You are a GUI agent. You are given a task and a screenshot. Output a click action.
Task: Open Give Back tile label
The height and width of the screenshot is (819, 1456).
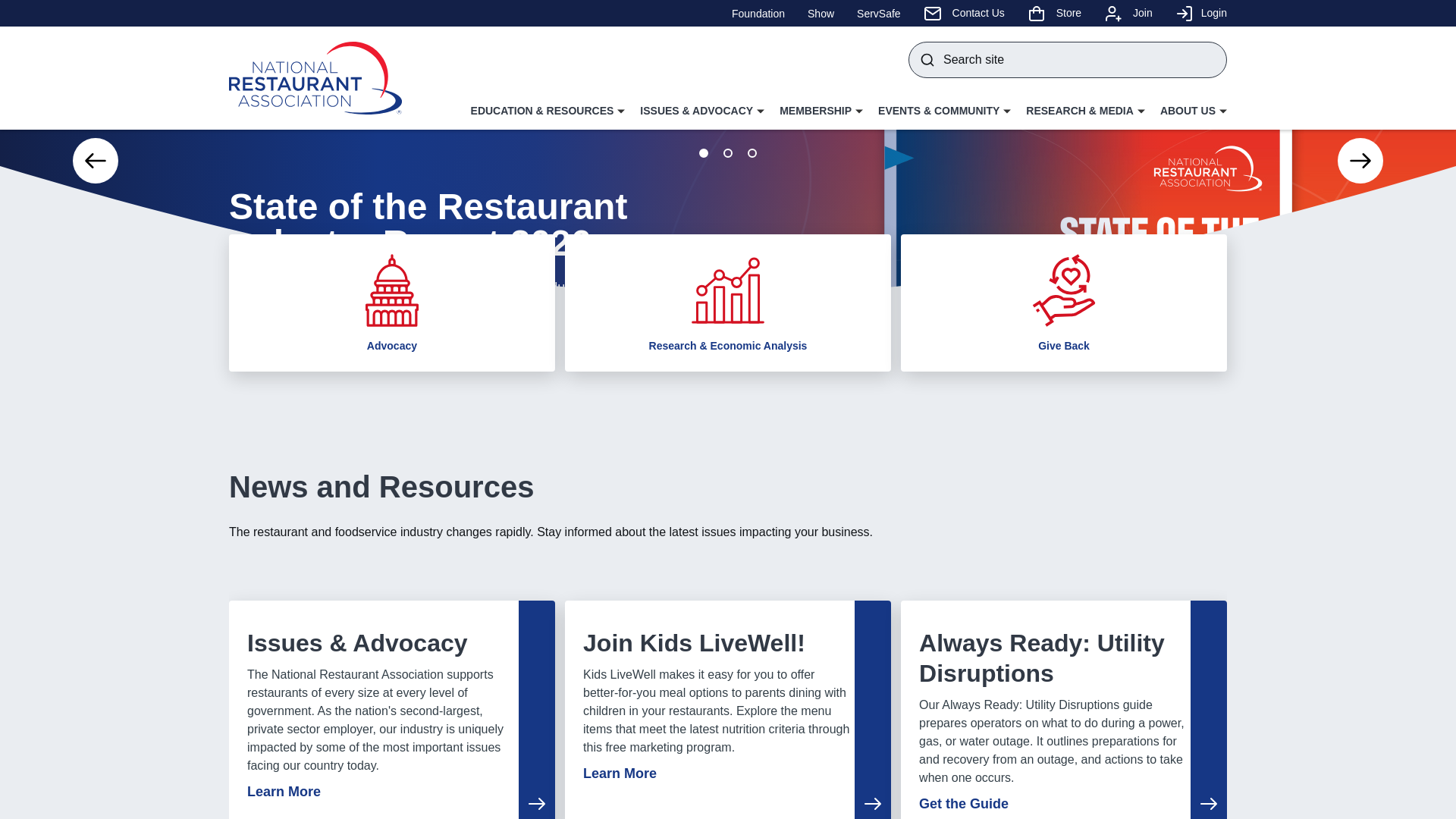tap(1064, 346)
